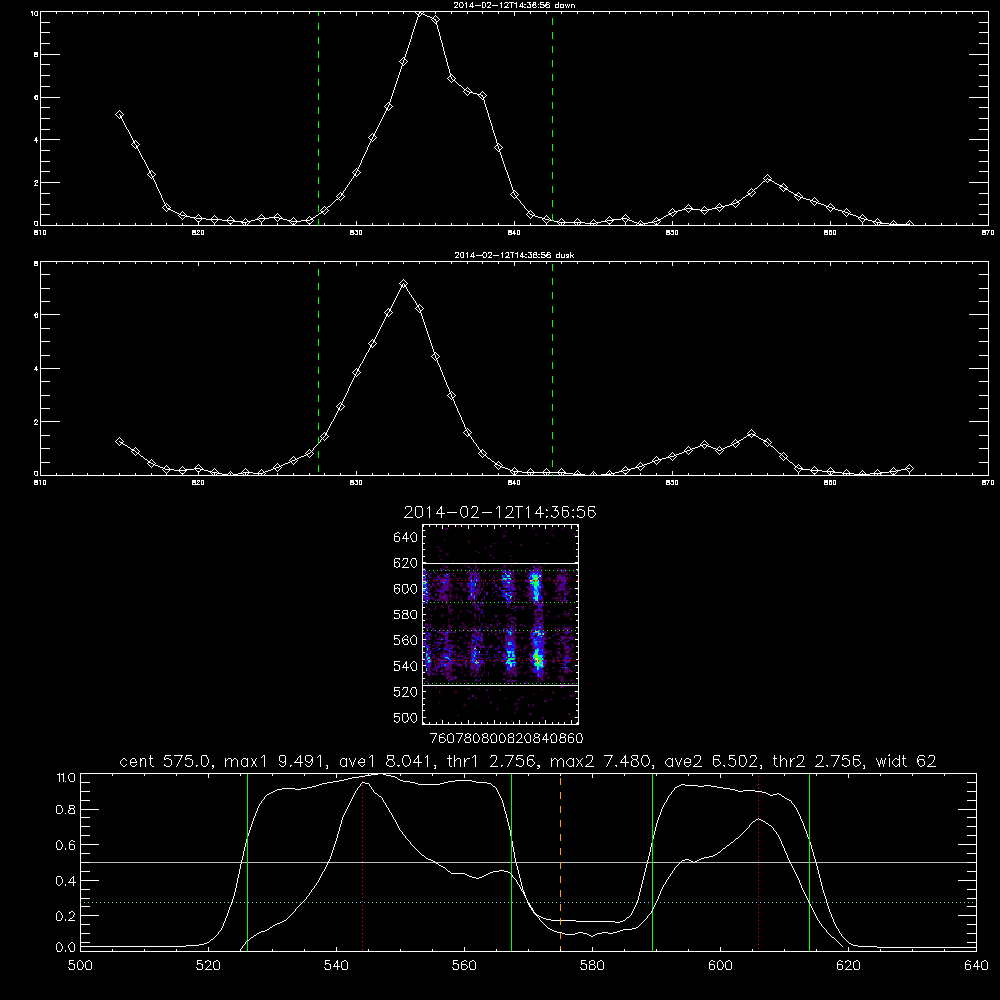
Task: Click the x-axis label 640 of bottom plot
Action: click(x=976, y=966)
